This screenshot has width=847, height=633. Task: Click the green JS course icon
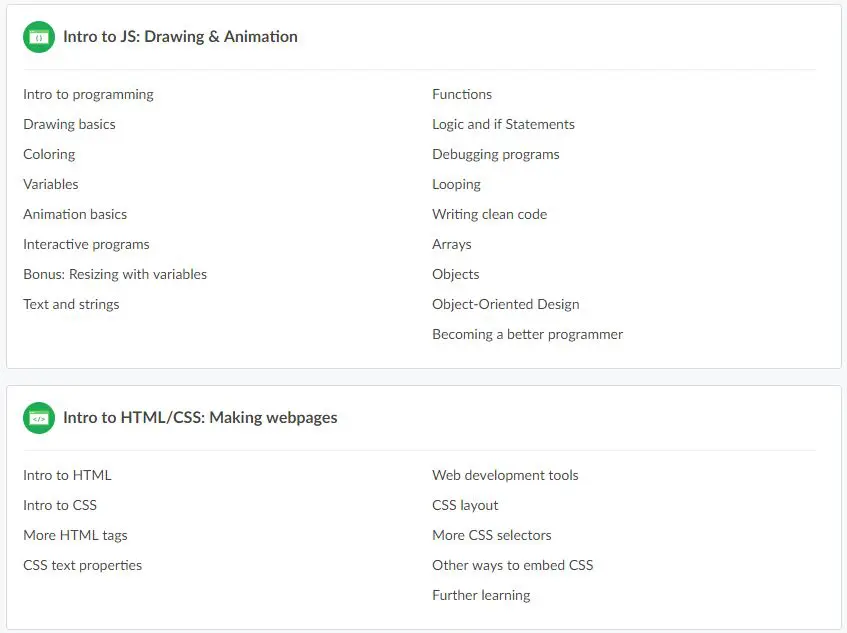[39, 37]
